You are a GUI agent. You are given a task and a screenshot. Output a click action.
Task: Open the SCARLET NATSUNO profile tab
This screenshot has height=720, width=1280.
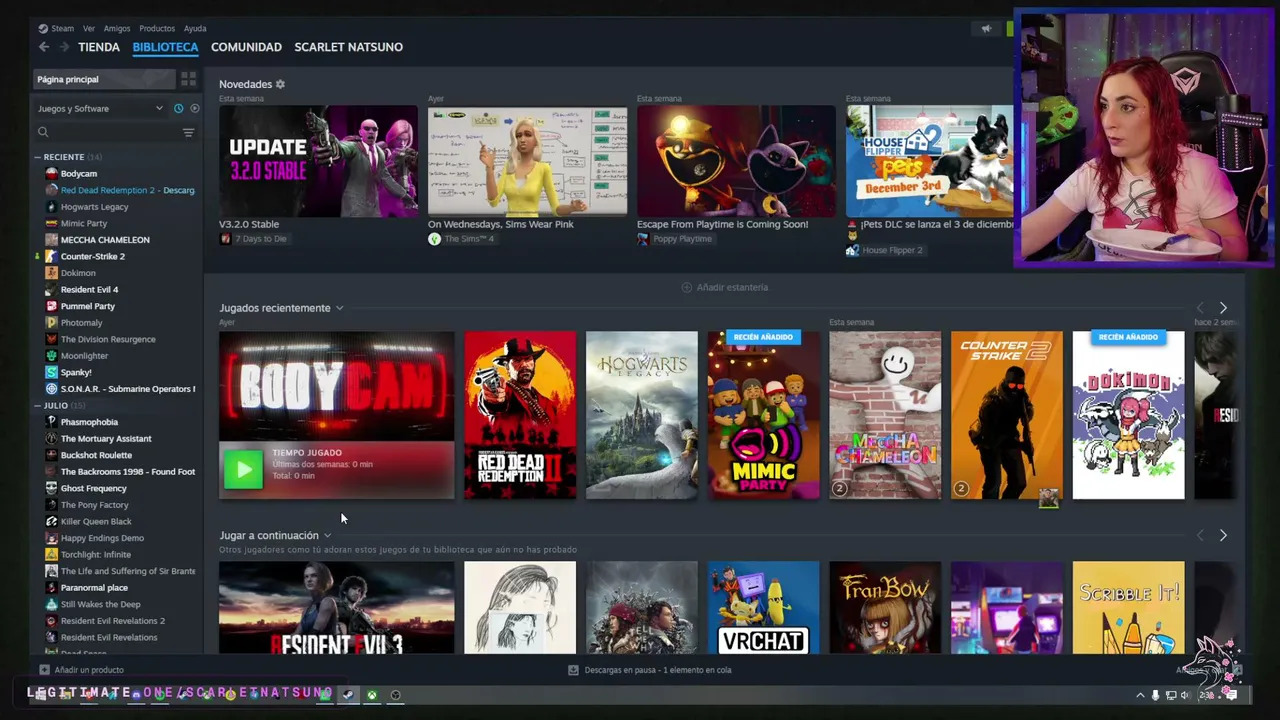coord(348,47)
